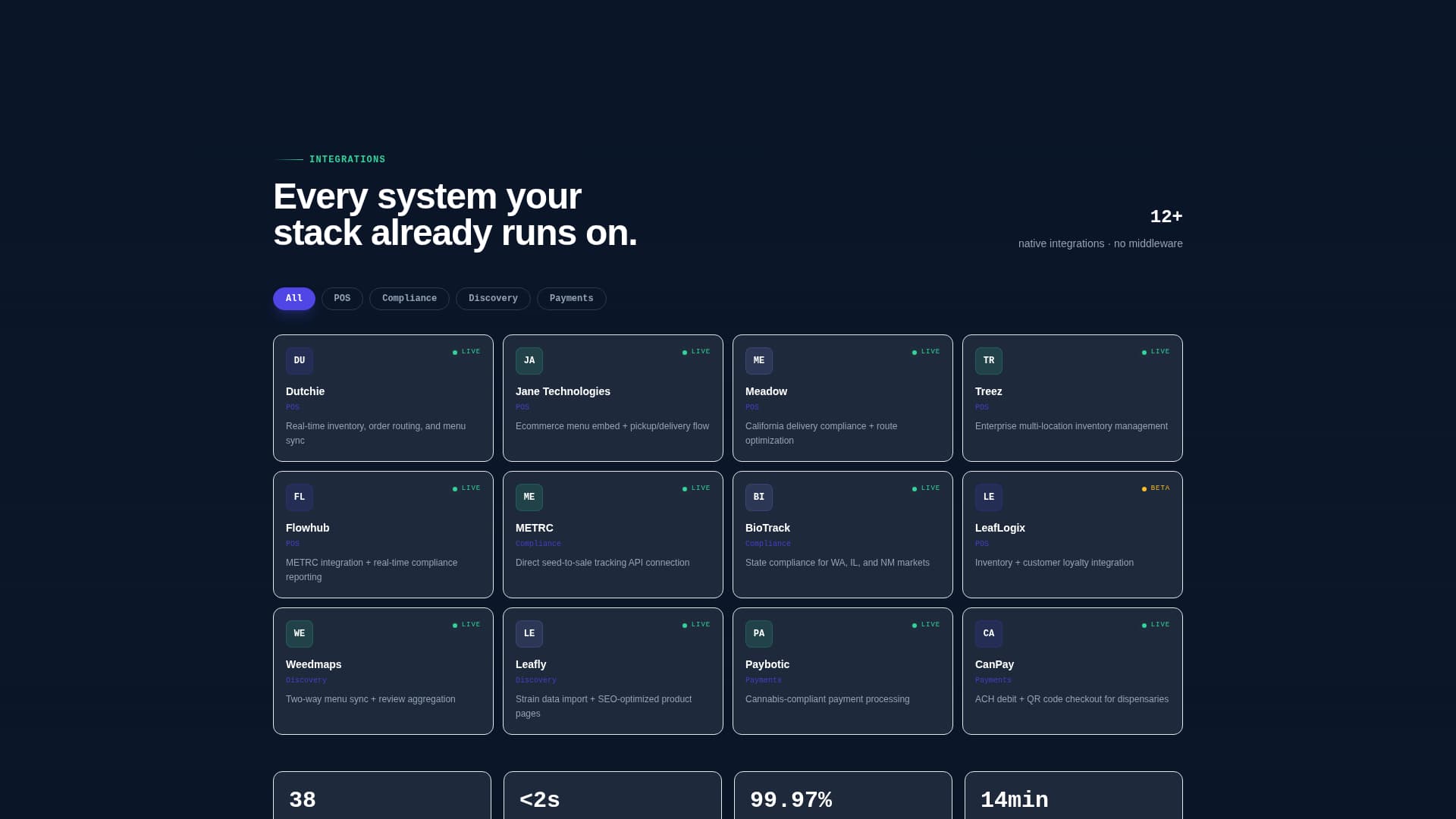Click the TR logo badge for Treez
The height and width of the screenshot is (819, 1456).
[x=989, y=361]
